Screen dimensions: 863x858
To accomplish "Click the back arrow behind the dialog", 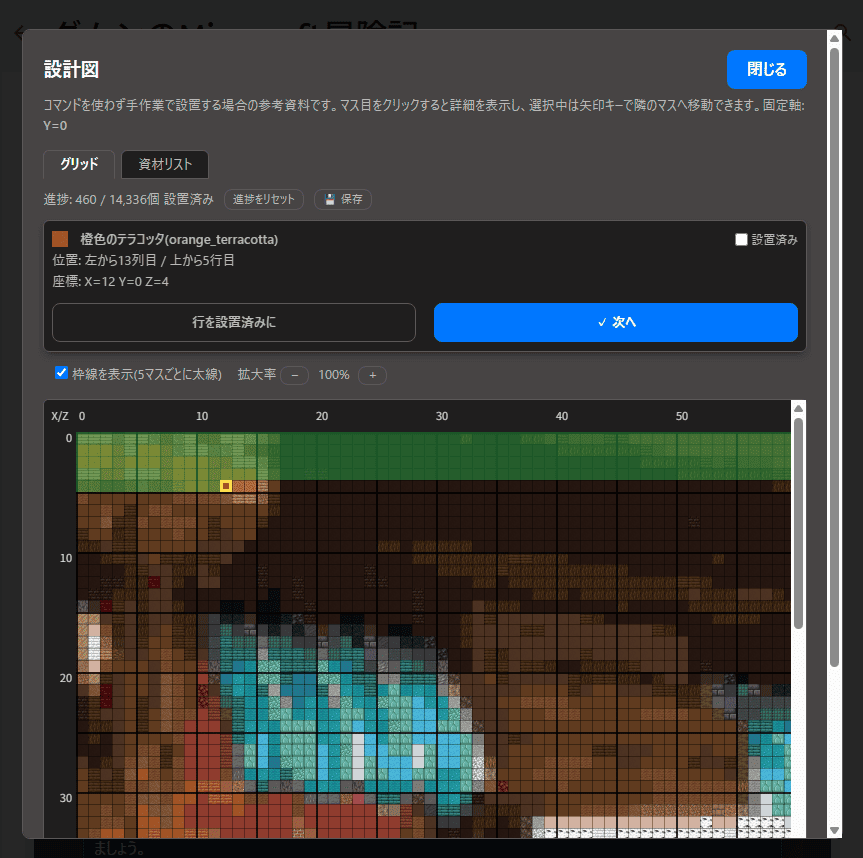I will point(18,32).
